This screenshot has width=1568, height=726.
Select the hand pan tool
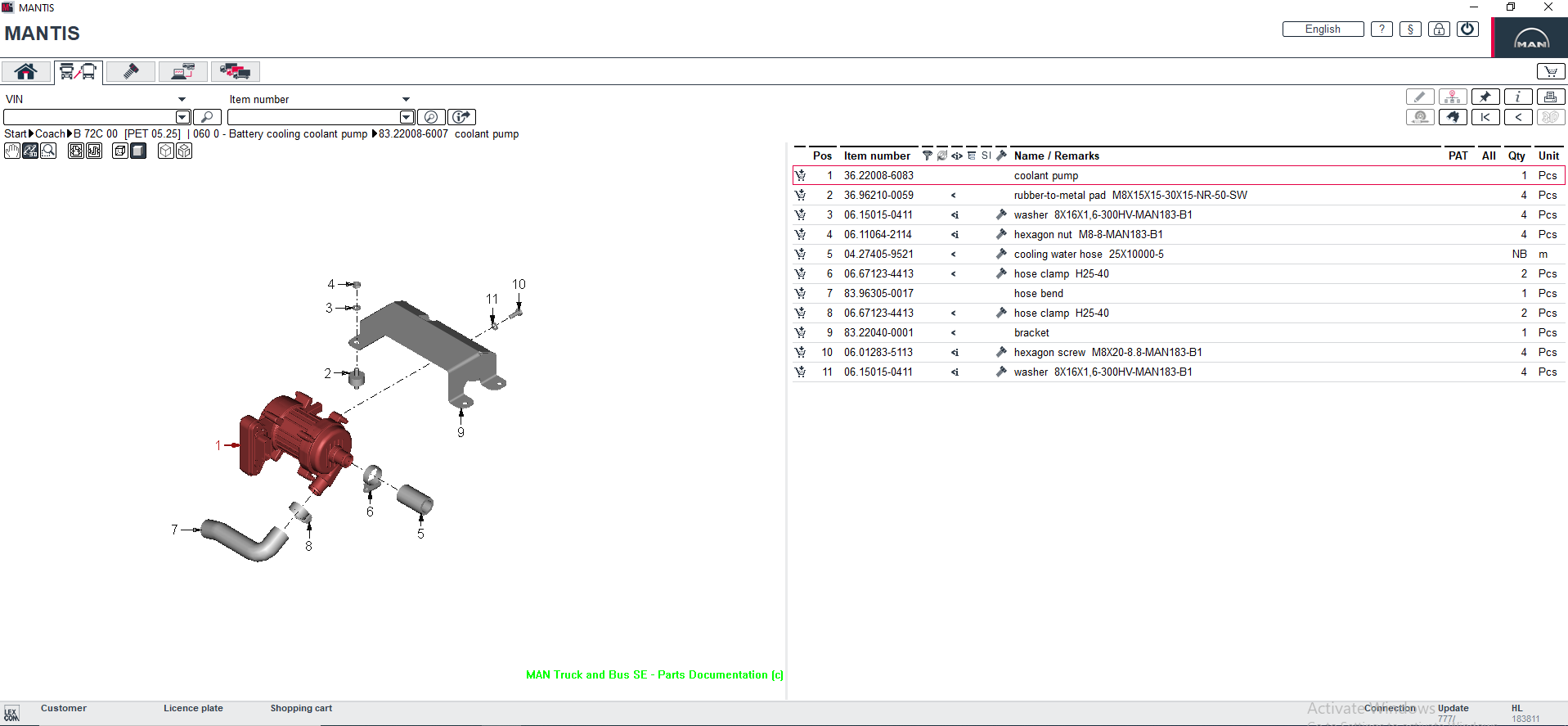click(x=12, y=151)
